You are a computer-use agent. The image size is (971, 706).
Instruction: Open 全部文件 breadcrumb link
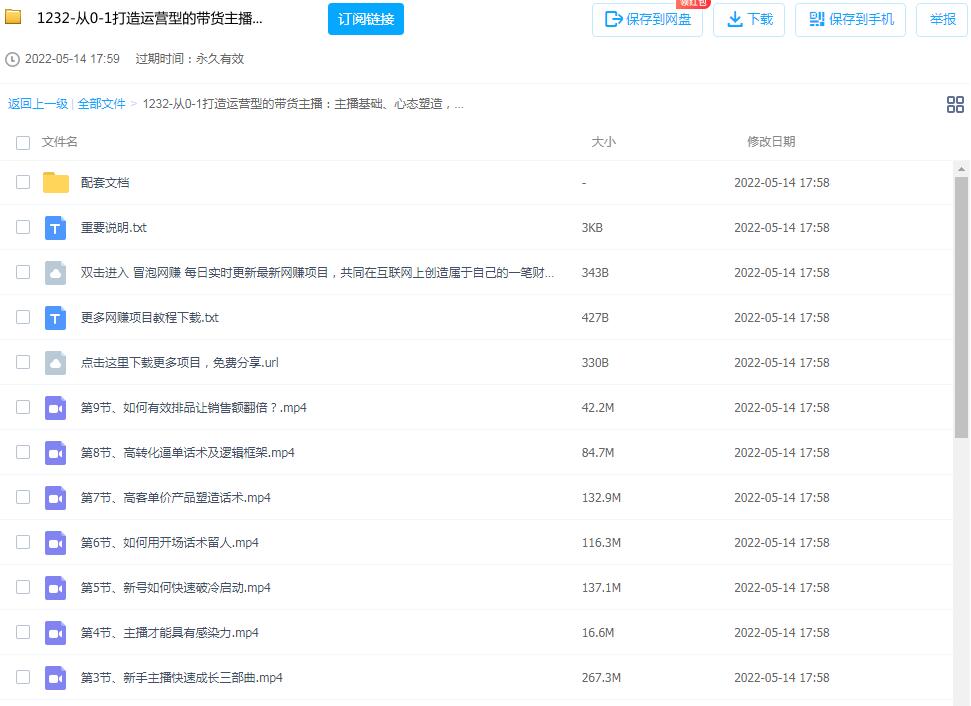pos(102,104)
